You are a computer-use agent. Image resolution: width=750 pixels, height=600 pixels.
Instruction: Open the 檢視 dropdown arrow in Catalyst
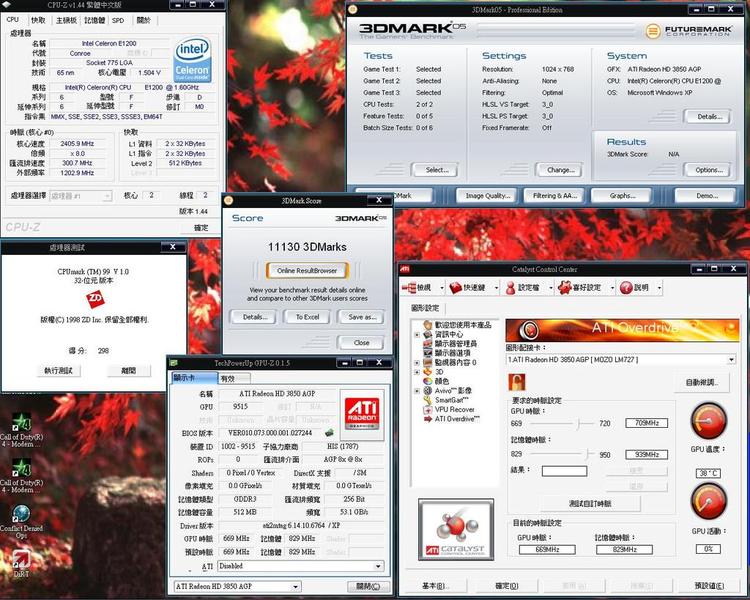(441, 288)
